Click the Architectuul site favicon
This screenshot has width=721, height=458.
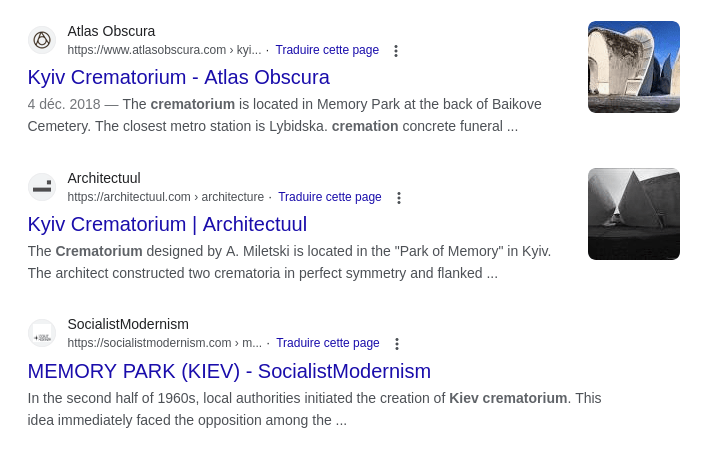point(42,187)
